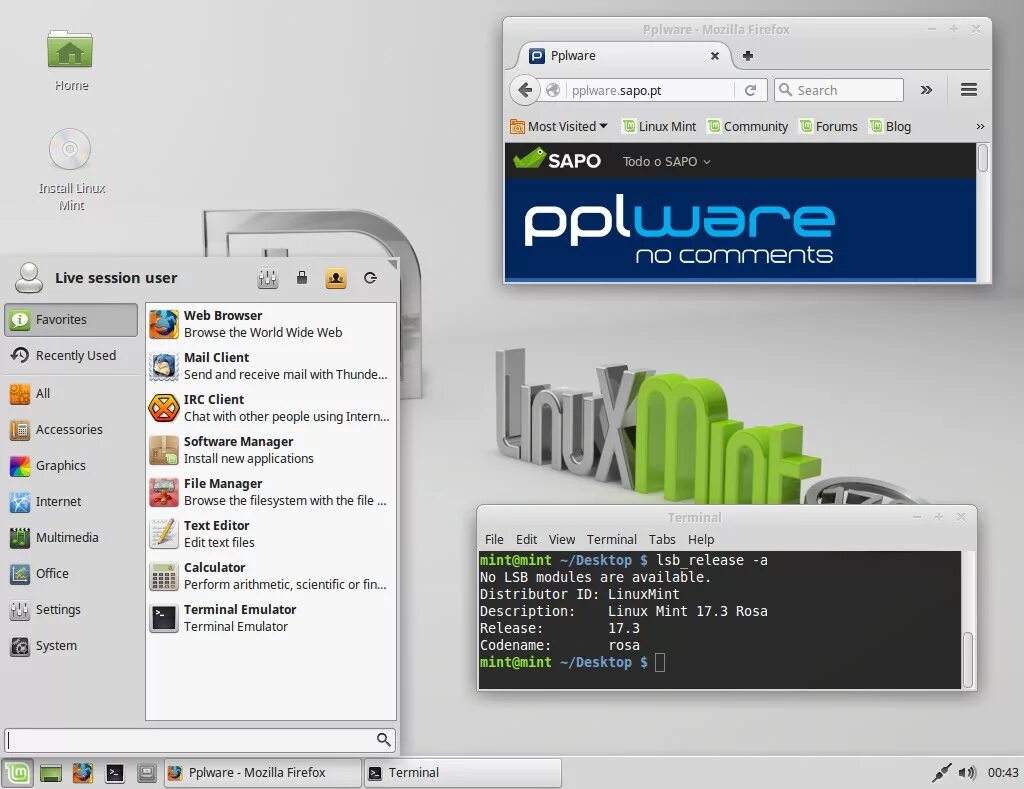Click the Firefox Search field
The height and width of the screenshot is (789, 1024).
tap(839, 90)
